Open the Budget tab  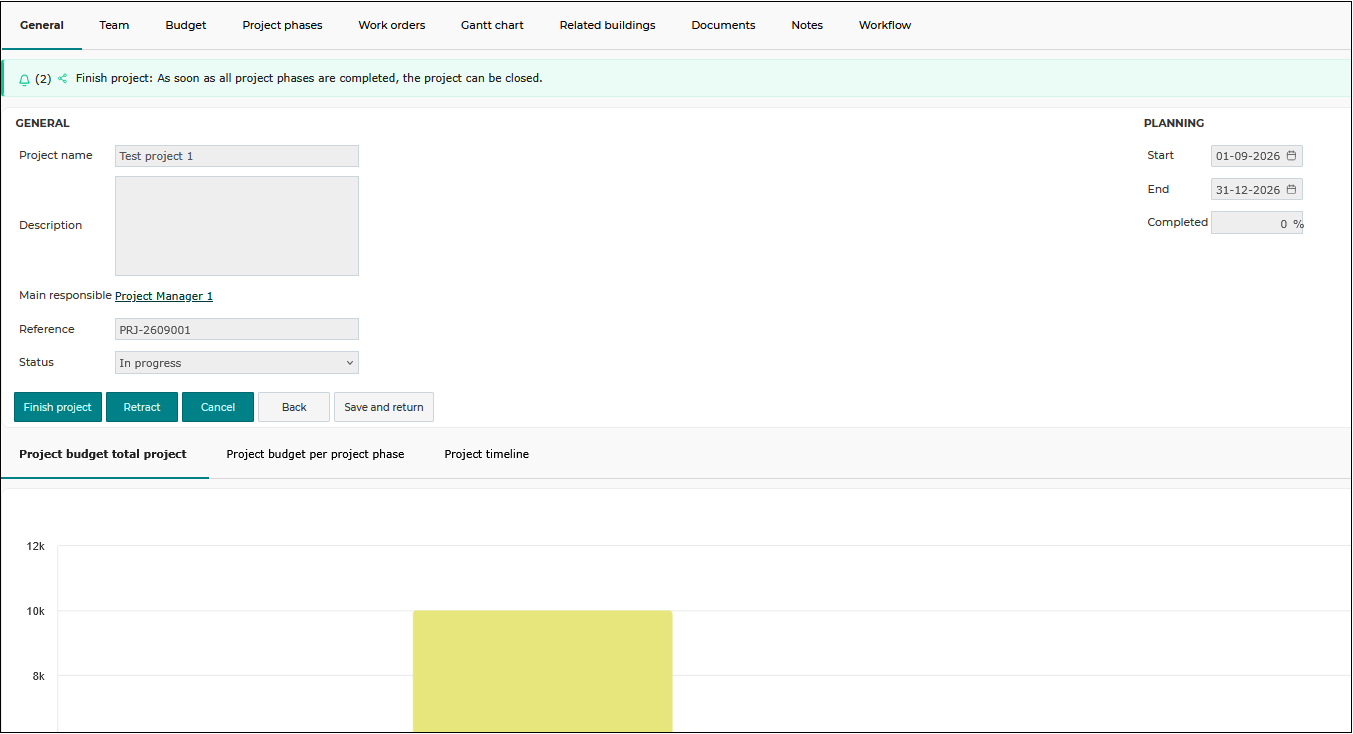click(186, 25)
